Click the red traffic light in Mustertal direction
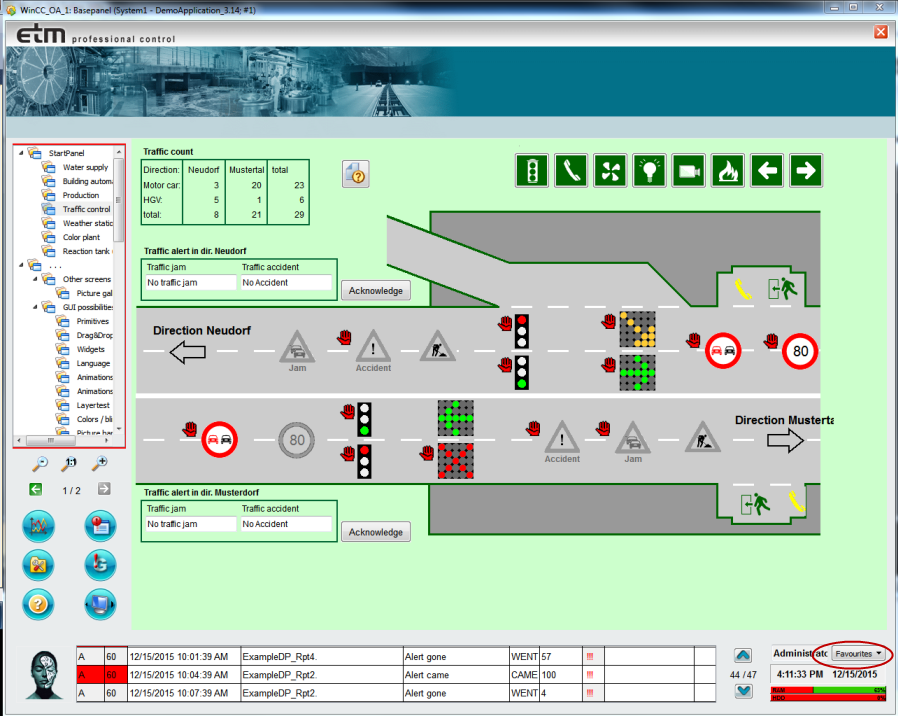The width and height of the screenshot is (898, 716). point(364,461)
